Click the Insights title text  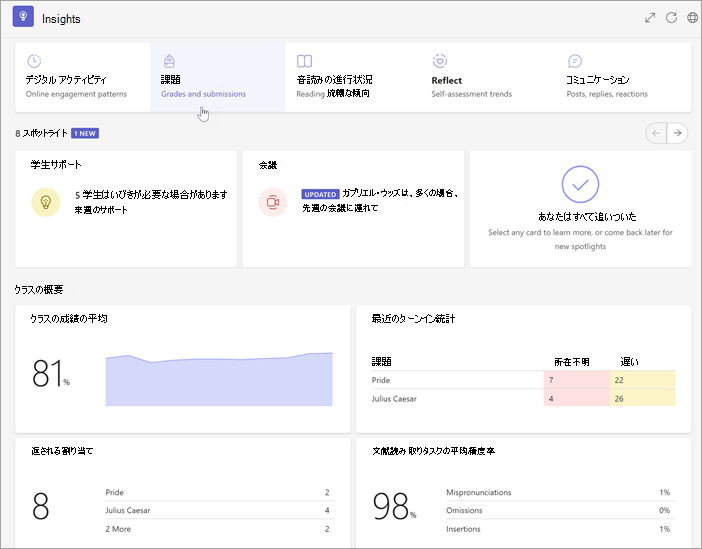point(61,19)
